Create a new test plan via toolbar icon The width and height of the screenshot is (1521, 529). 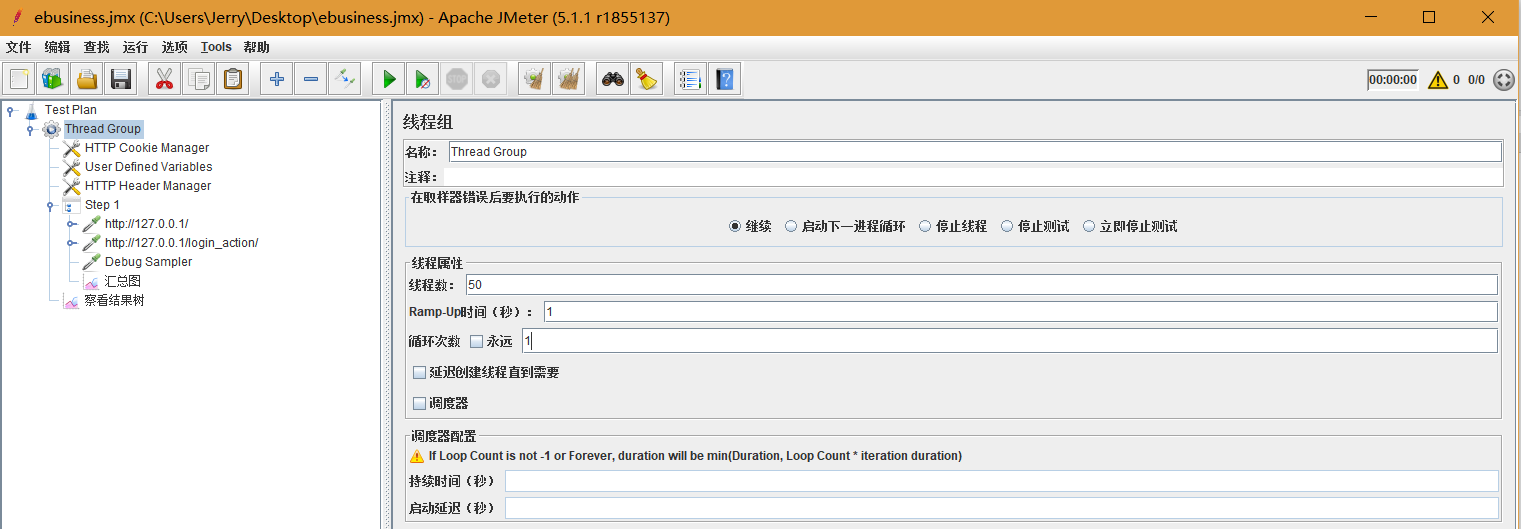(x=20, y=79)
